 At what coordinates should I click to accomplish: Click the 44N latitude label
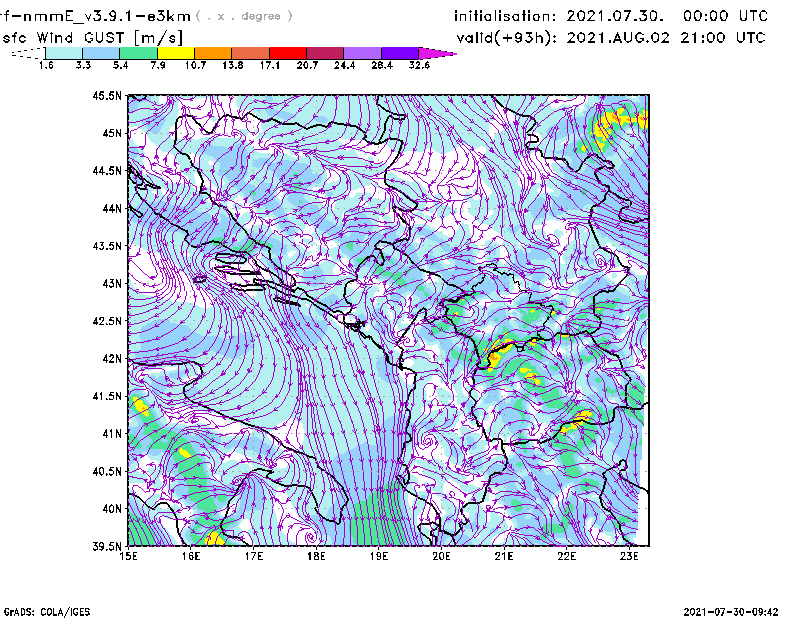pyautogui.click(x=112, y=208)
